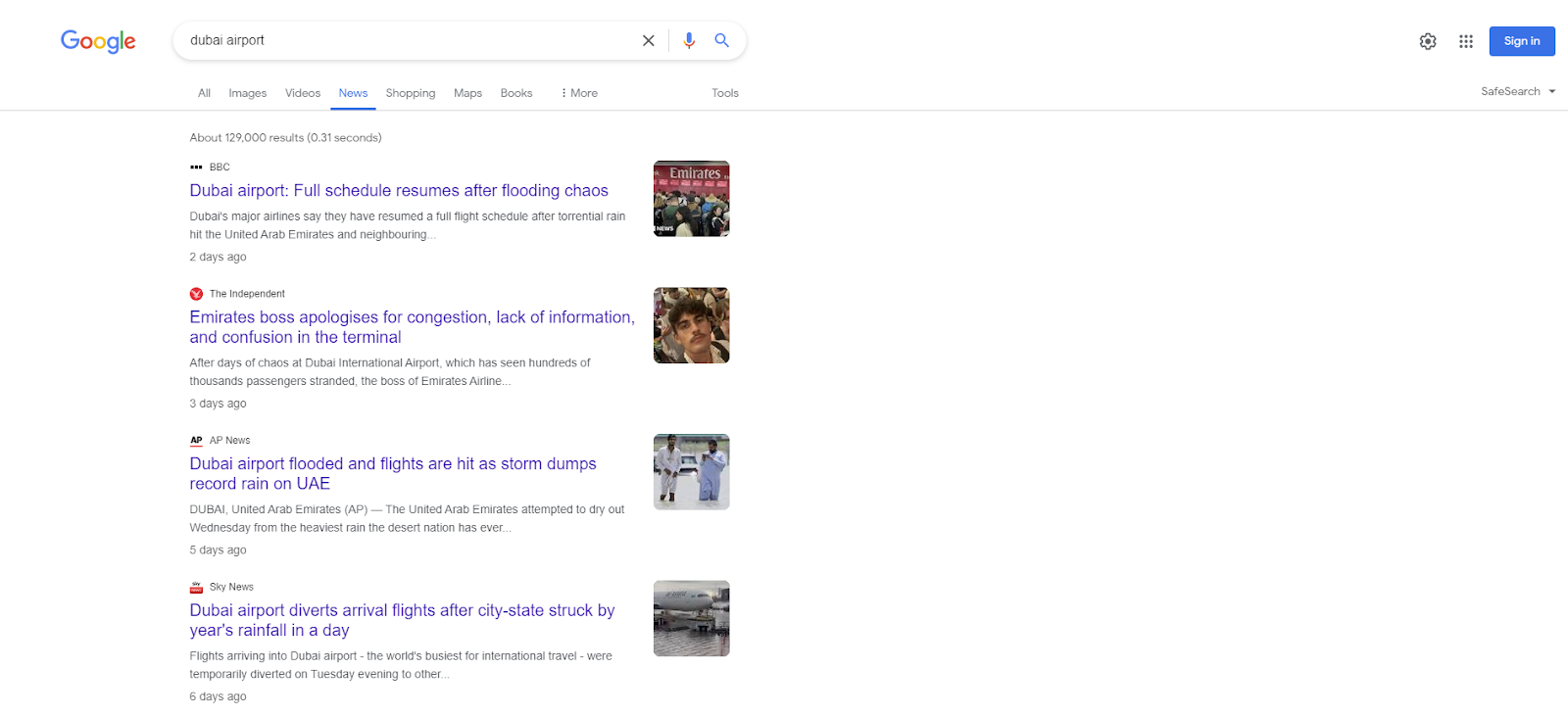The image size is (1568, 717).
Task: Click the '5 days ago' timestamp
Action: 218,550
